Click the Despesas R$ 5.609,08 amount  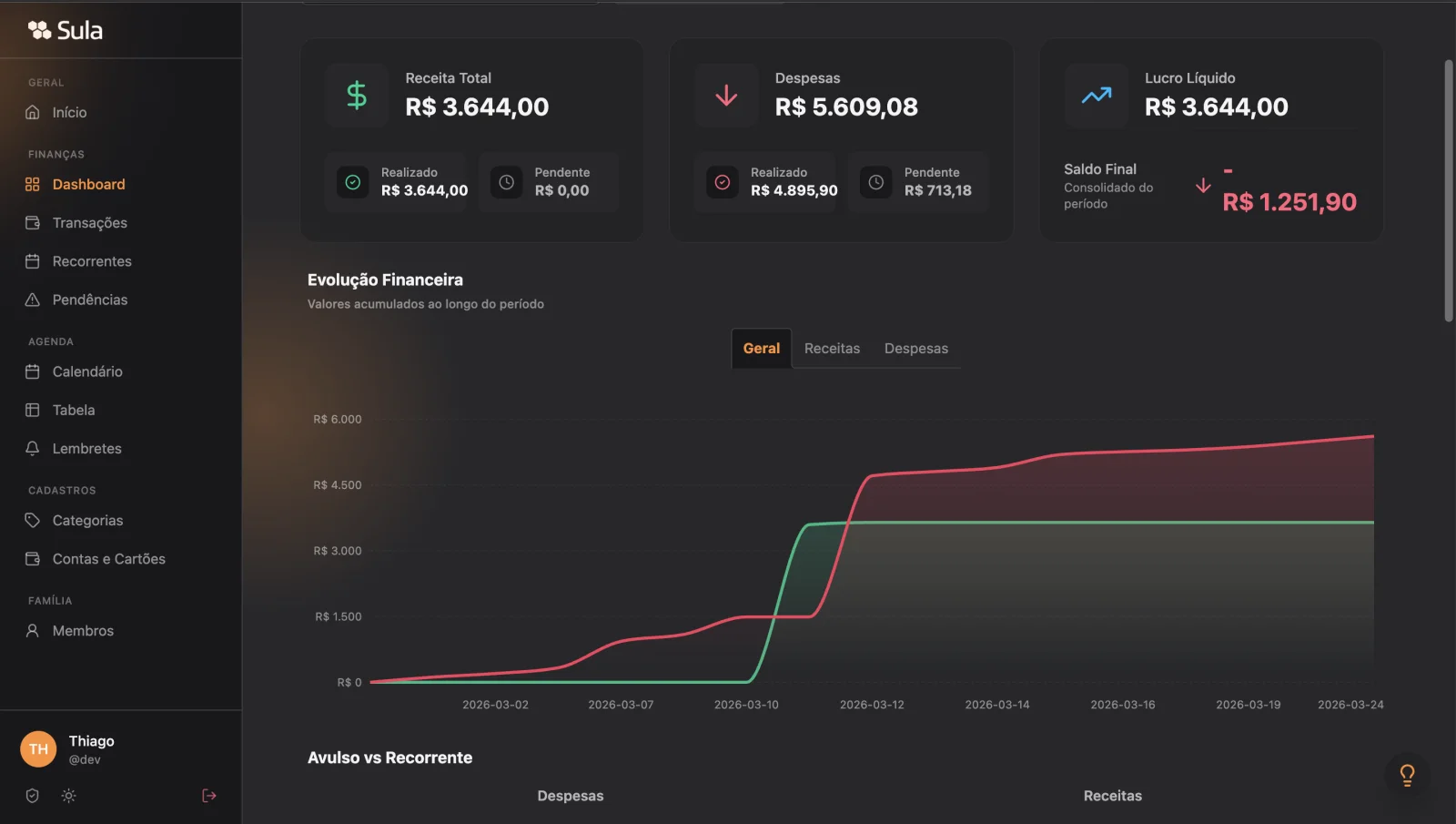click(846, 107)
